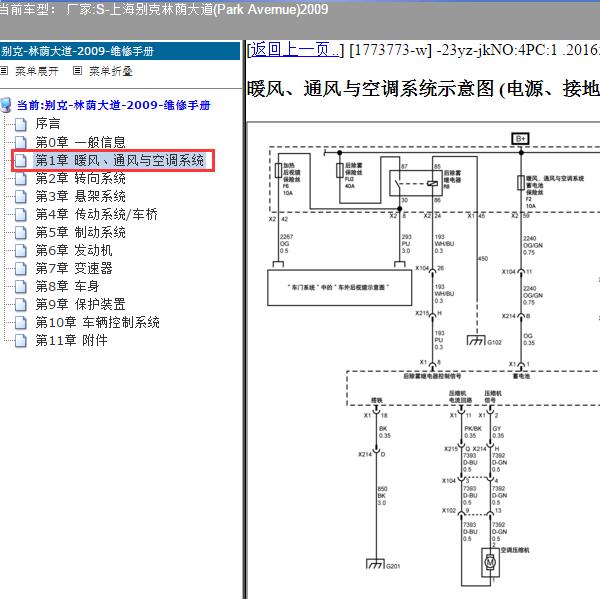Open 第9章 保护装置 chapter
This screenshot has width=600, height=599.
pyautogui.click(x=80, y=304)
